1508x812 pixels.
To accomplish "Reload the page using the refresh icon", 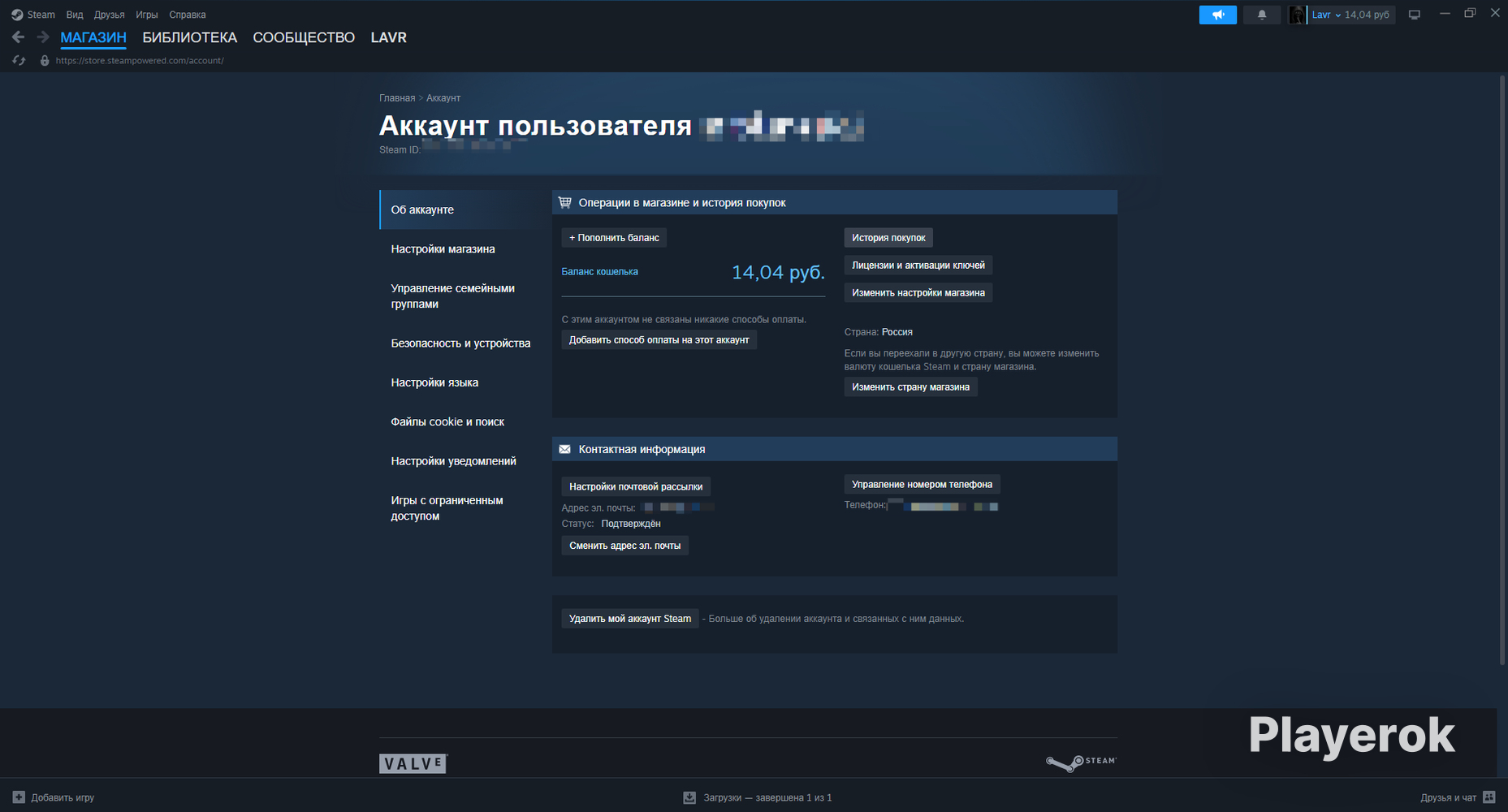I will pyautogui.click(x=19, y=61).
